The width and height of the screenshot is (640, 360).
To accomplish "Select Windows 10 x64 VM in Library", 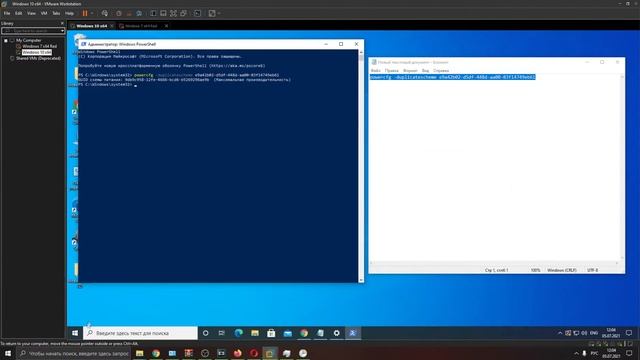I will 36,52.
